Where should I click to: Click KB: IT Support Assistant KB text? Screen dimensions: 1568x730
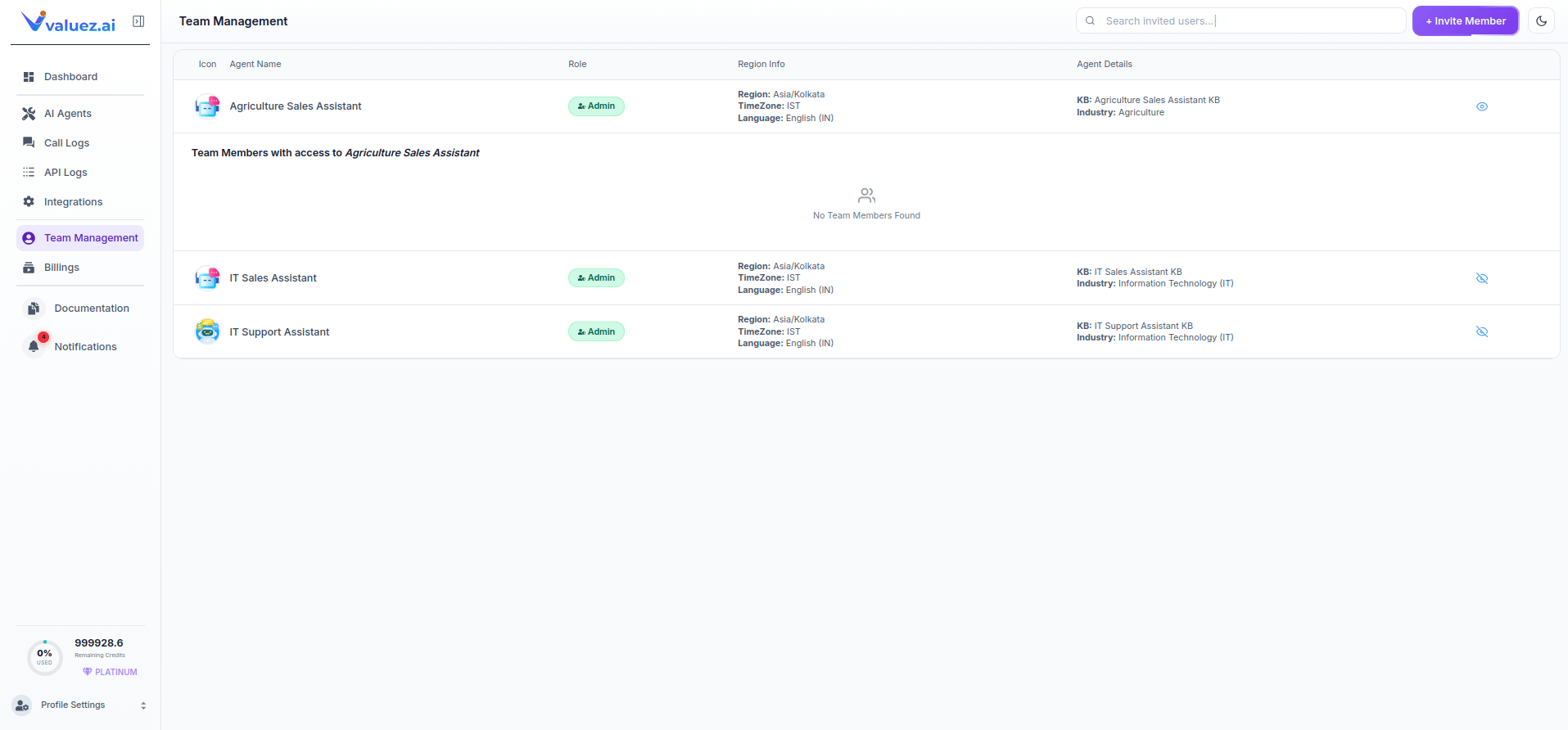(1135, 326)
